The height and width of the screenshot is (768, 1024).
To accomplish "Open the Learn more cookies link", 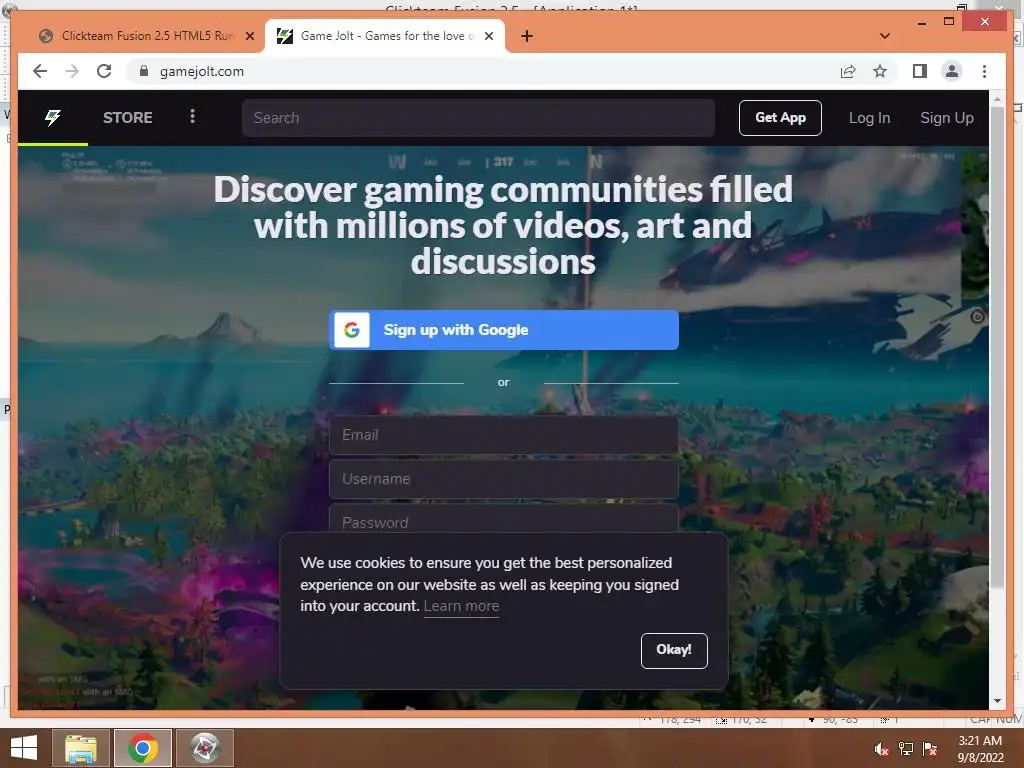I will click(461, 606).
